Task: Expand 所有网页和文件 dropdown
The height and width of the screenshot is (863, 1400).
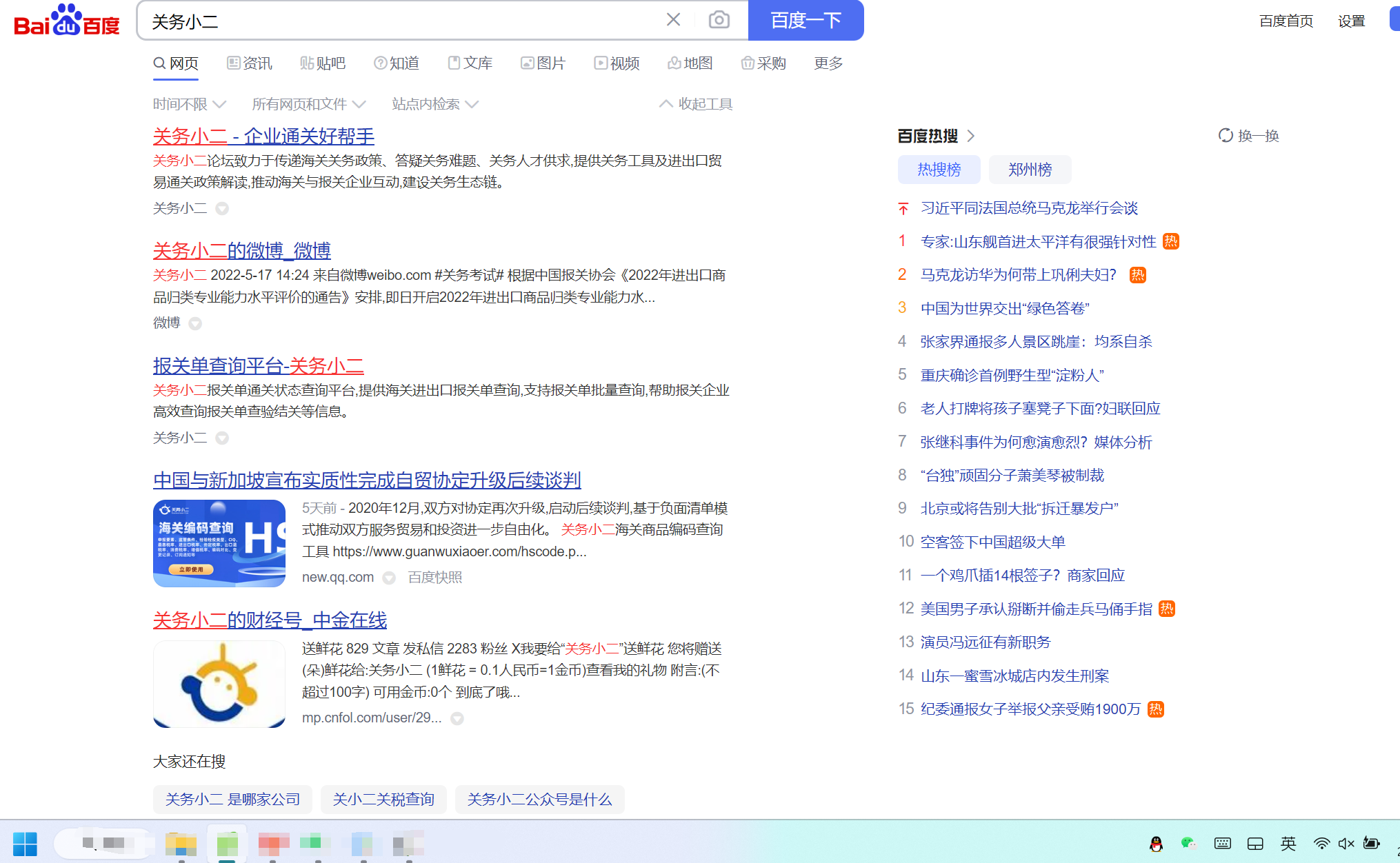Action: (x=308, y=104)
